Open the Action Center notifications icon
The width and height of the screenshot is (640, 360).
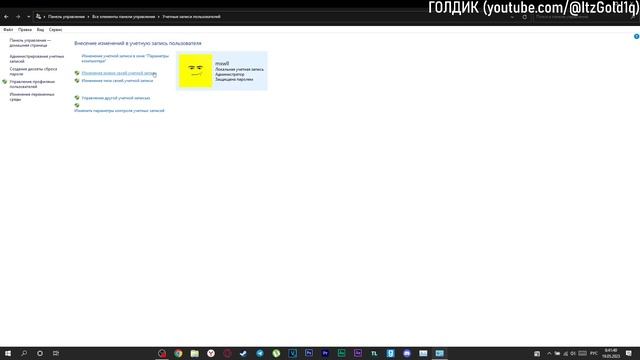[629, 353]
